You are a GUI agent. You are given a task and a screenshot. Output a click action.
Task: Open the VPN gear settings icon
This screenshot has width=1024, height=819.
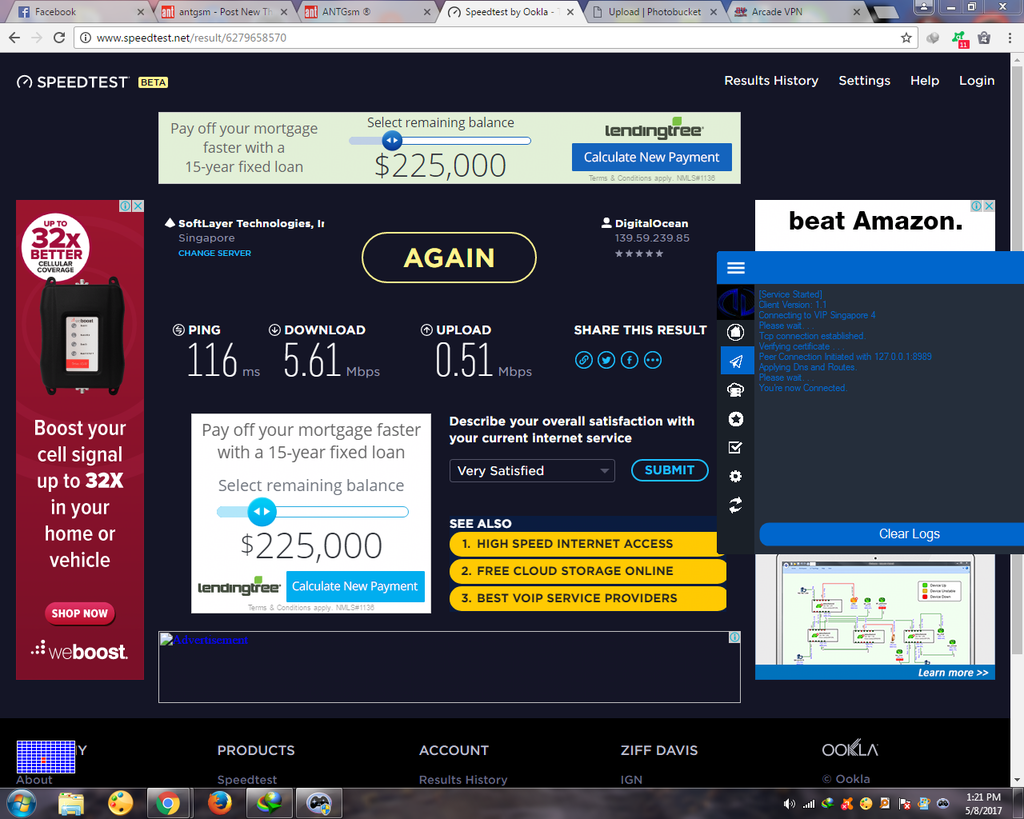click(x=736, y=477)
